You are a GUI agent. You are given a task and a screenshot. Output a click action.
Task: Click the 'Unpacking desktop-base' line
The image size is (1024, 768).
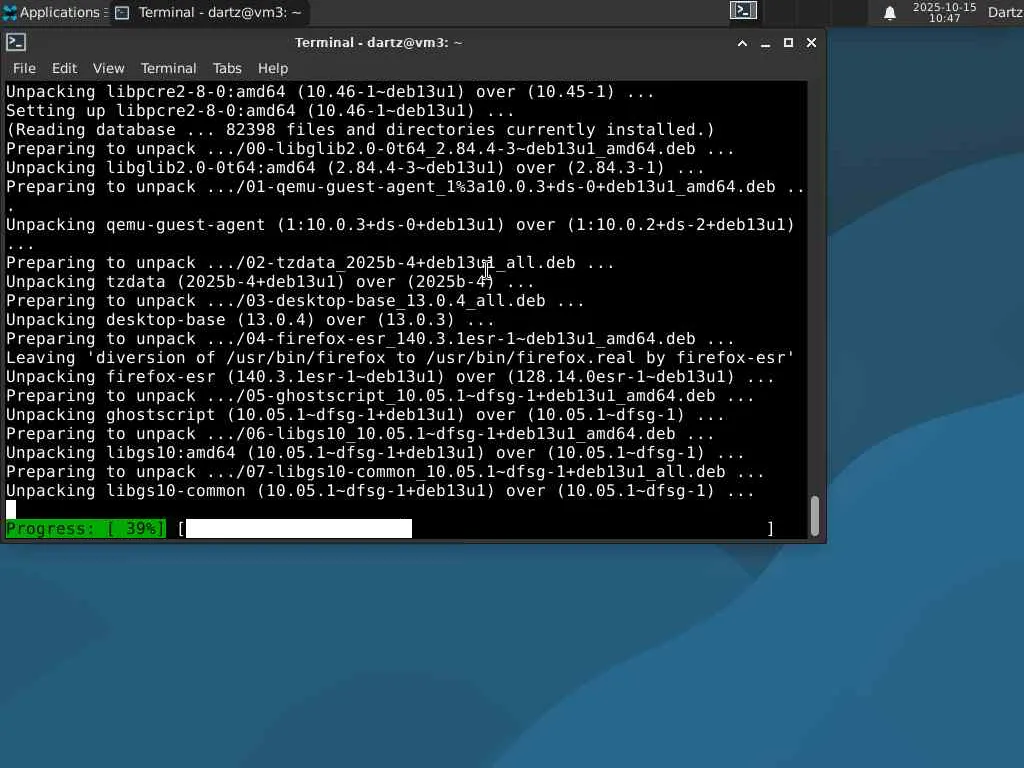[x=250, y=320]
